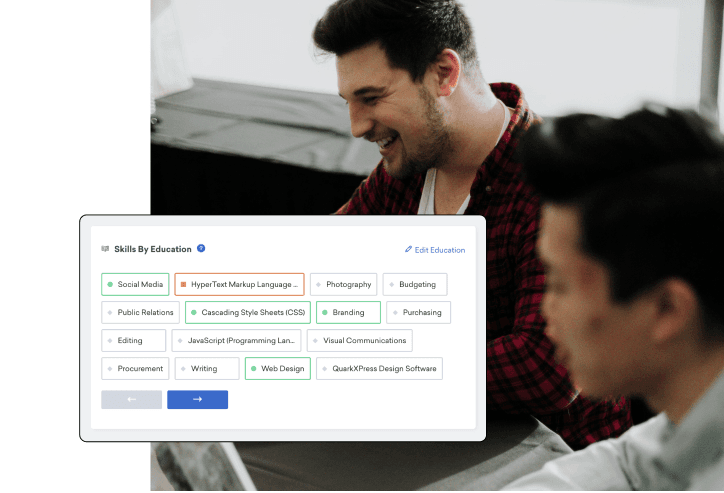The height and width of the screenshot is (493, 724).
Task: Click the grayed-out left arrow back button
Action: point(131,399)
